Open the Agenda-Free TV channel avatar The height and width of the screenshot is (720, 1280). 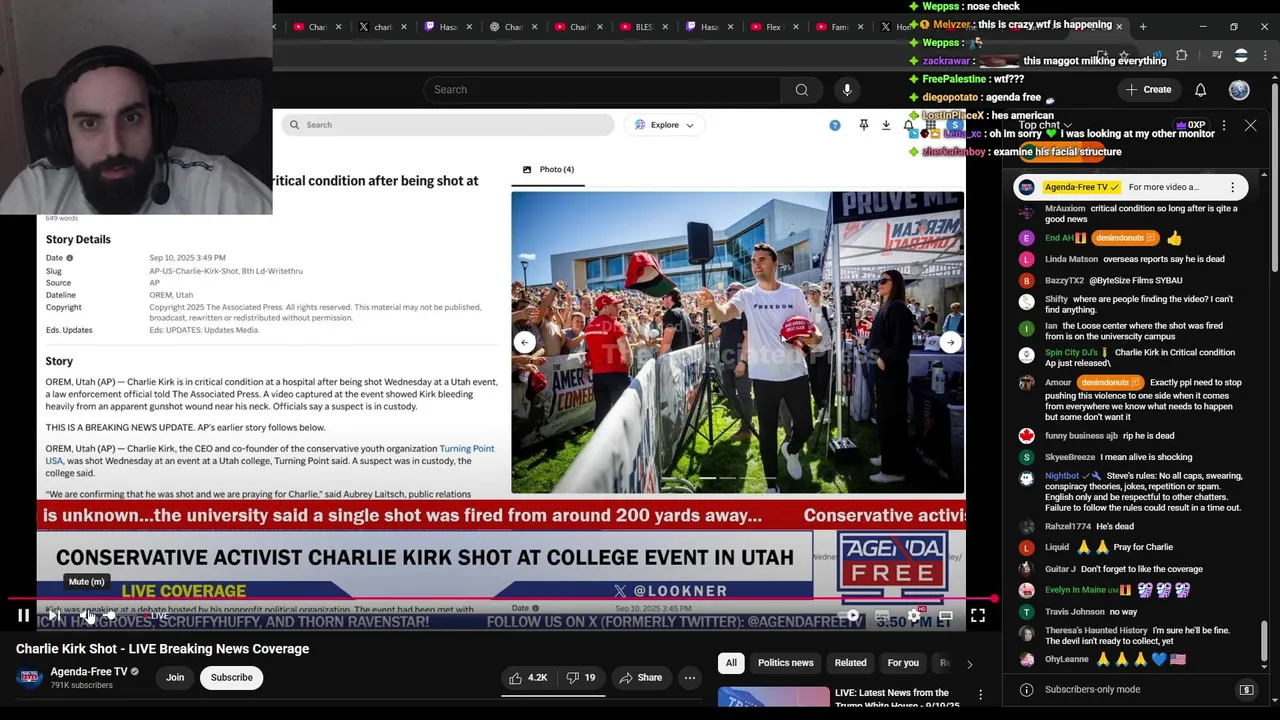point(29,677)
